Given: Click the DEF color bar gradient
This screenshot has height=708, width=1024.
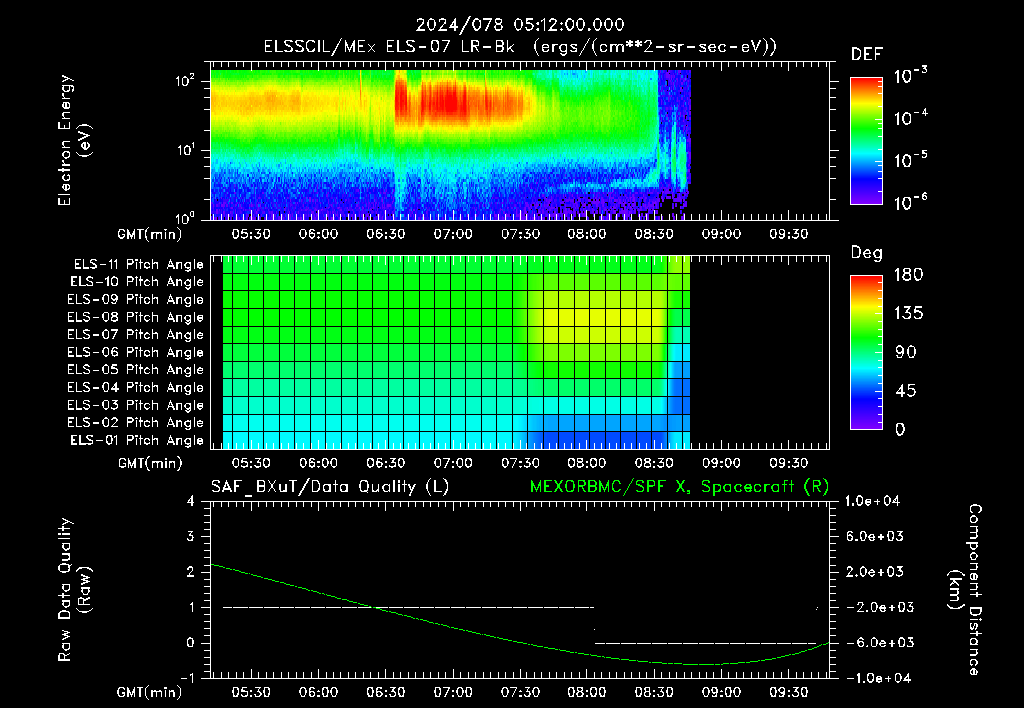Looking at the screenshot, I should pyautogui.click(x=866, y=140).
